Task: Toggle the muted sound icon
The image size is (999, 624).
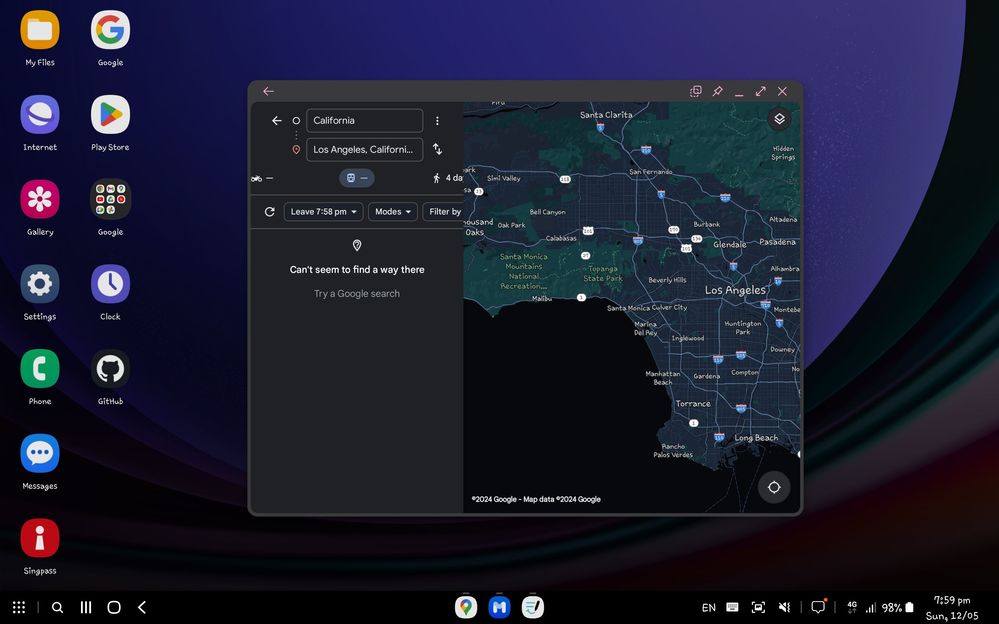Action: pos(785,607)
